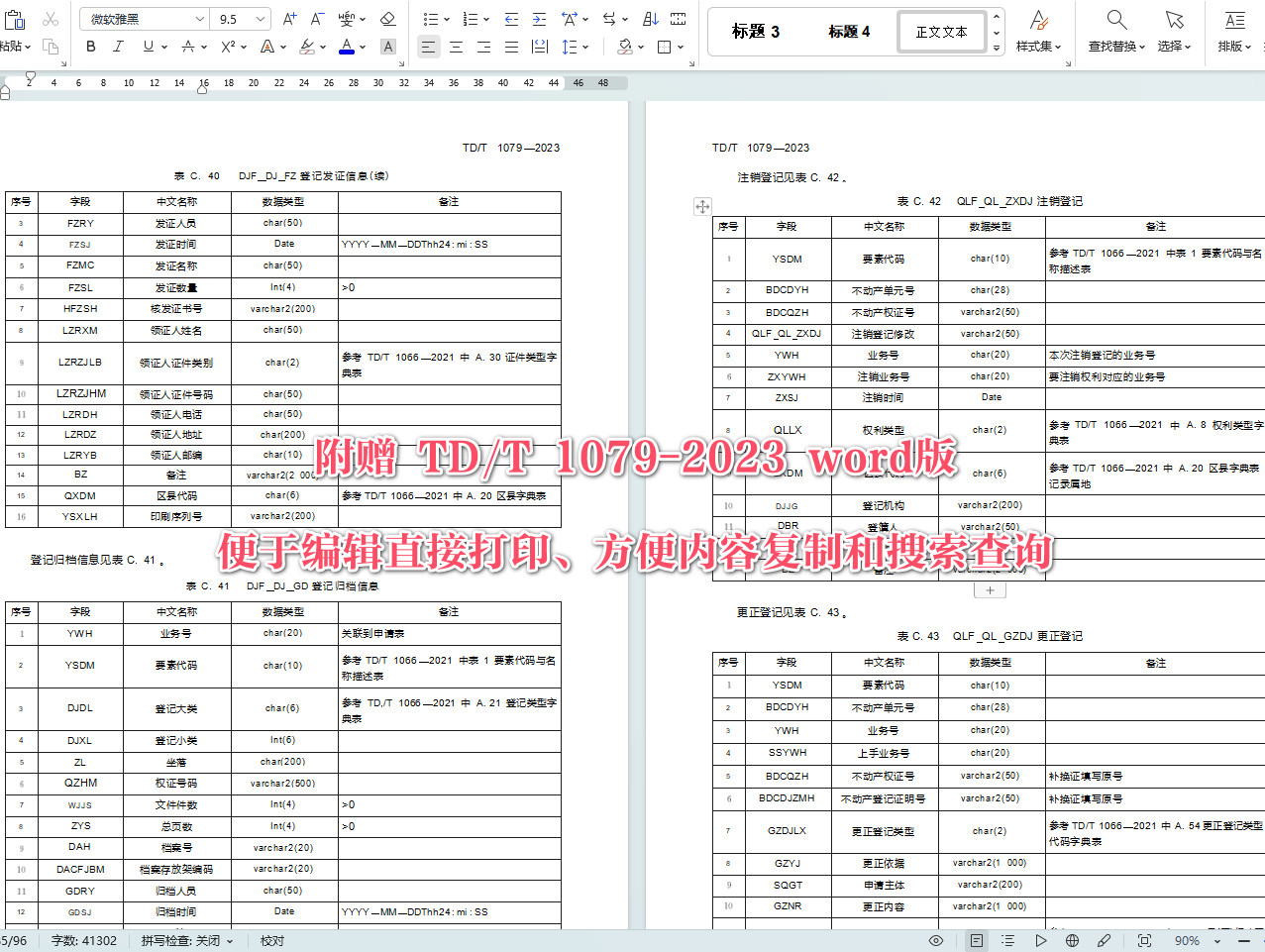Toggle underline formatting

(x=147, y=47)
